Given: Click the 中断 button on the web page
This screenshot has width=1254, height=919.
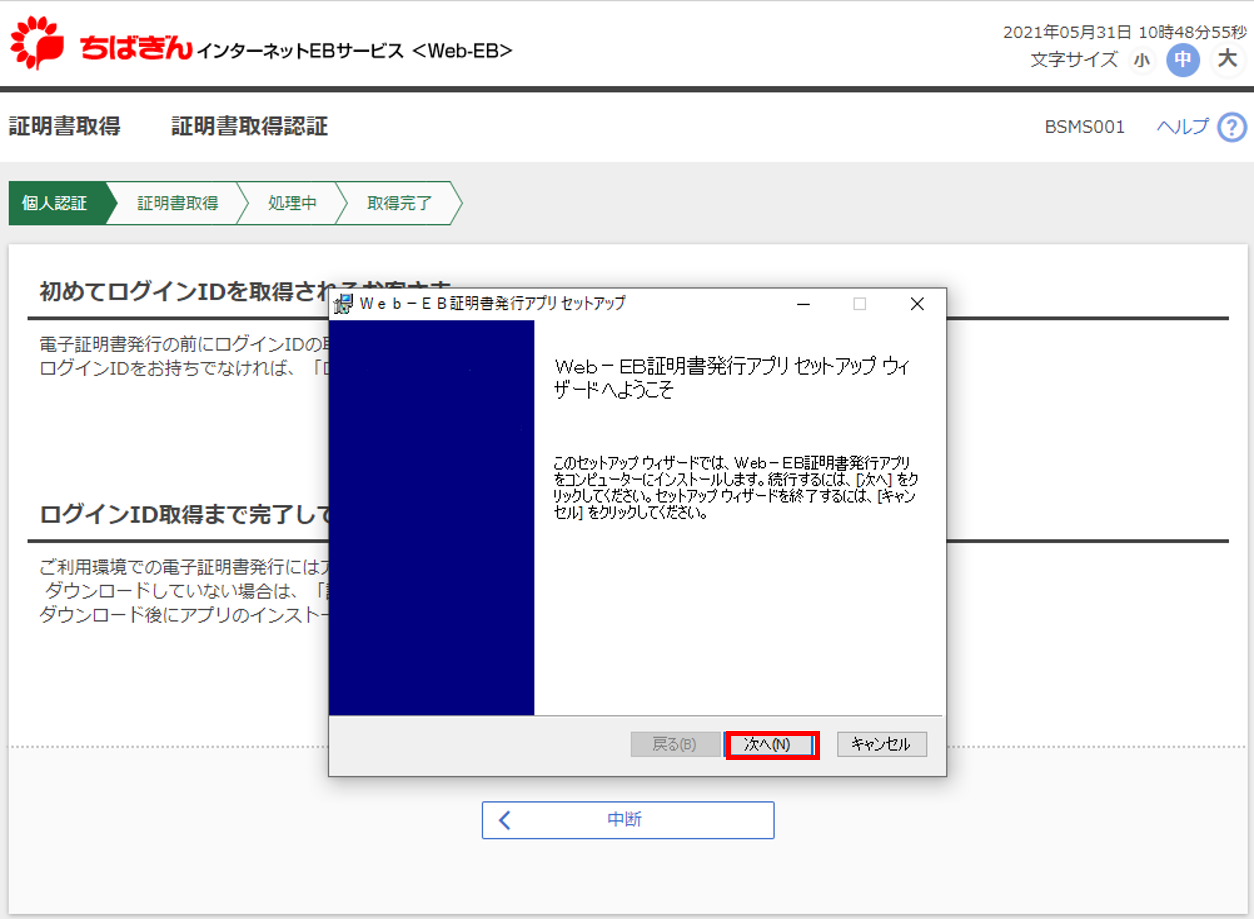Looking at the screenshot, I should 628,820.
